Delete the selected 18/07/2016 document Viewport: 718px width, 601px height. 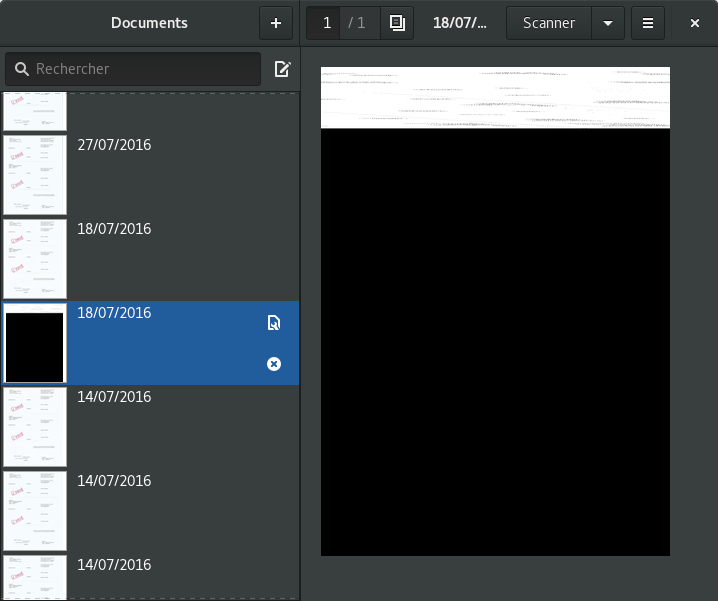tap(274, 364)
